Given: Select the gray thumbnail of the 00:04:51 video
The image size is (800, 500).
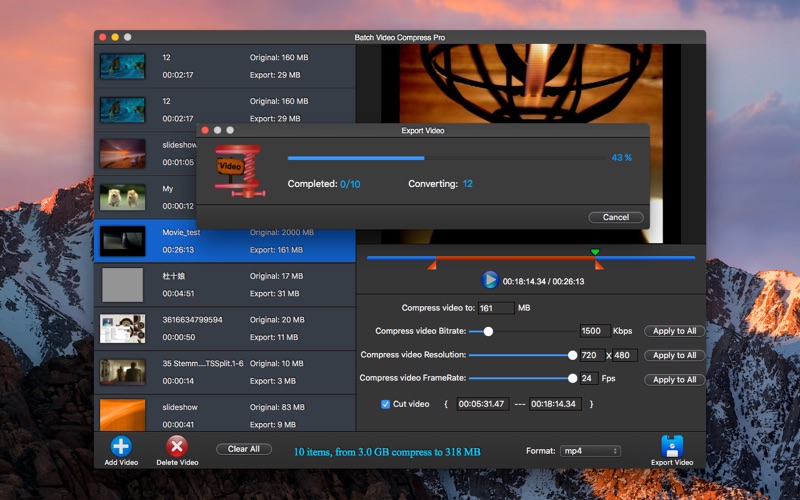Looking at the screenshot, I should pos(122,285).
